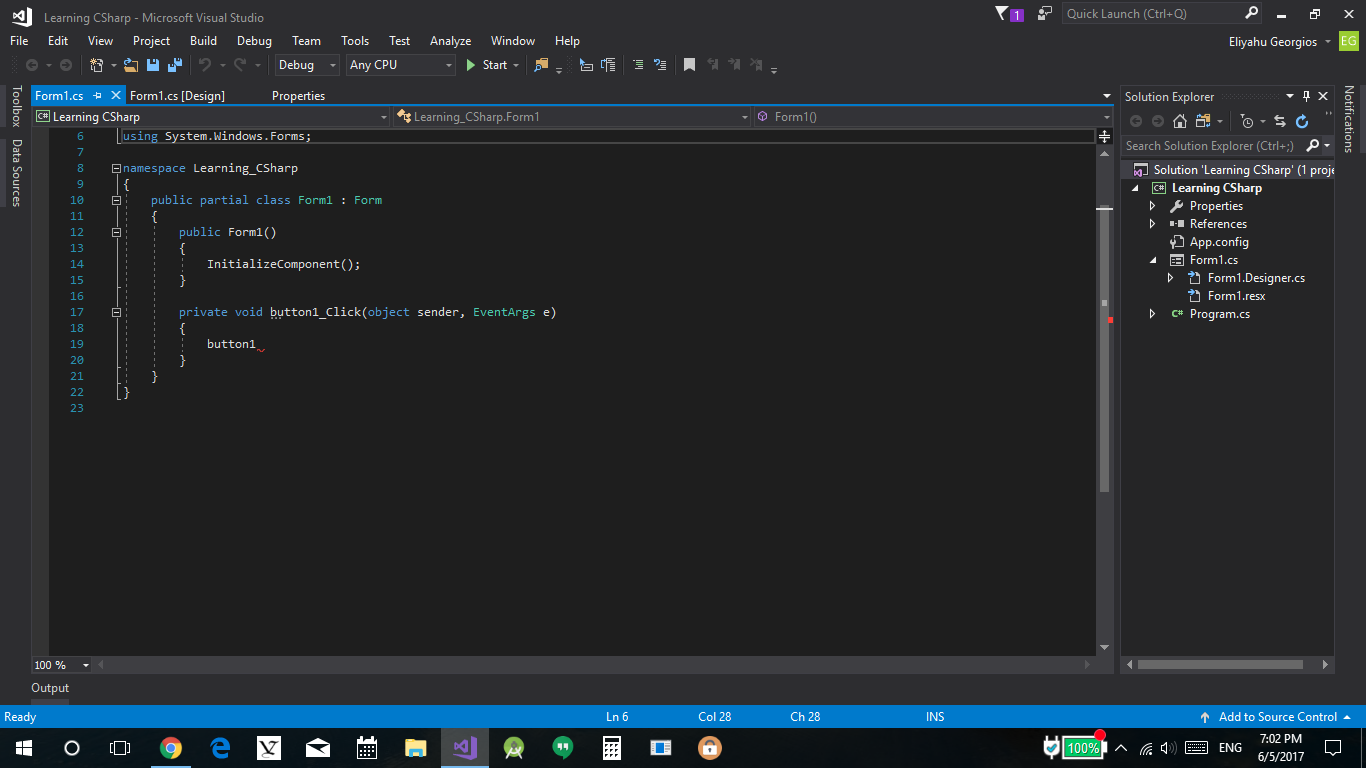Click the New Project toolbar icon
This screenshot has height=768, width=1366.
tap(97, 65)
